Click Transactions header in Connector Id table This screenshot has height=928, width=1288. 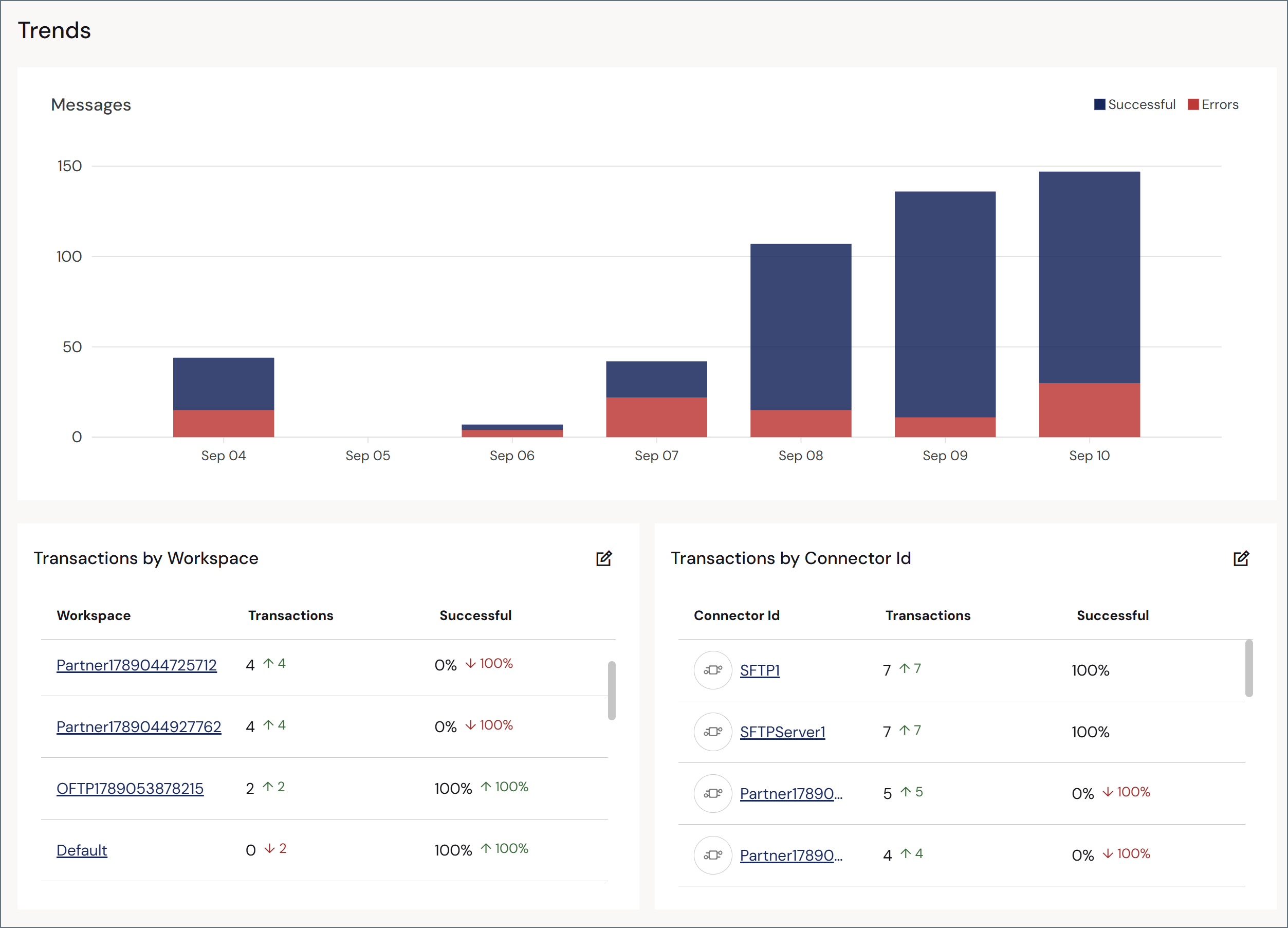[928, 615]
